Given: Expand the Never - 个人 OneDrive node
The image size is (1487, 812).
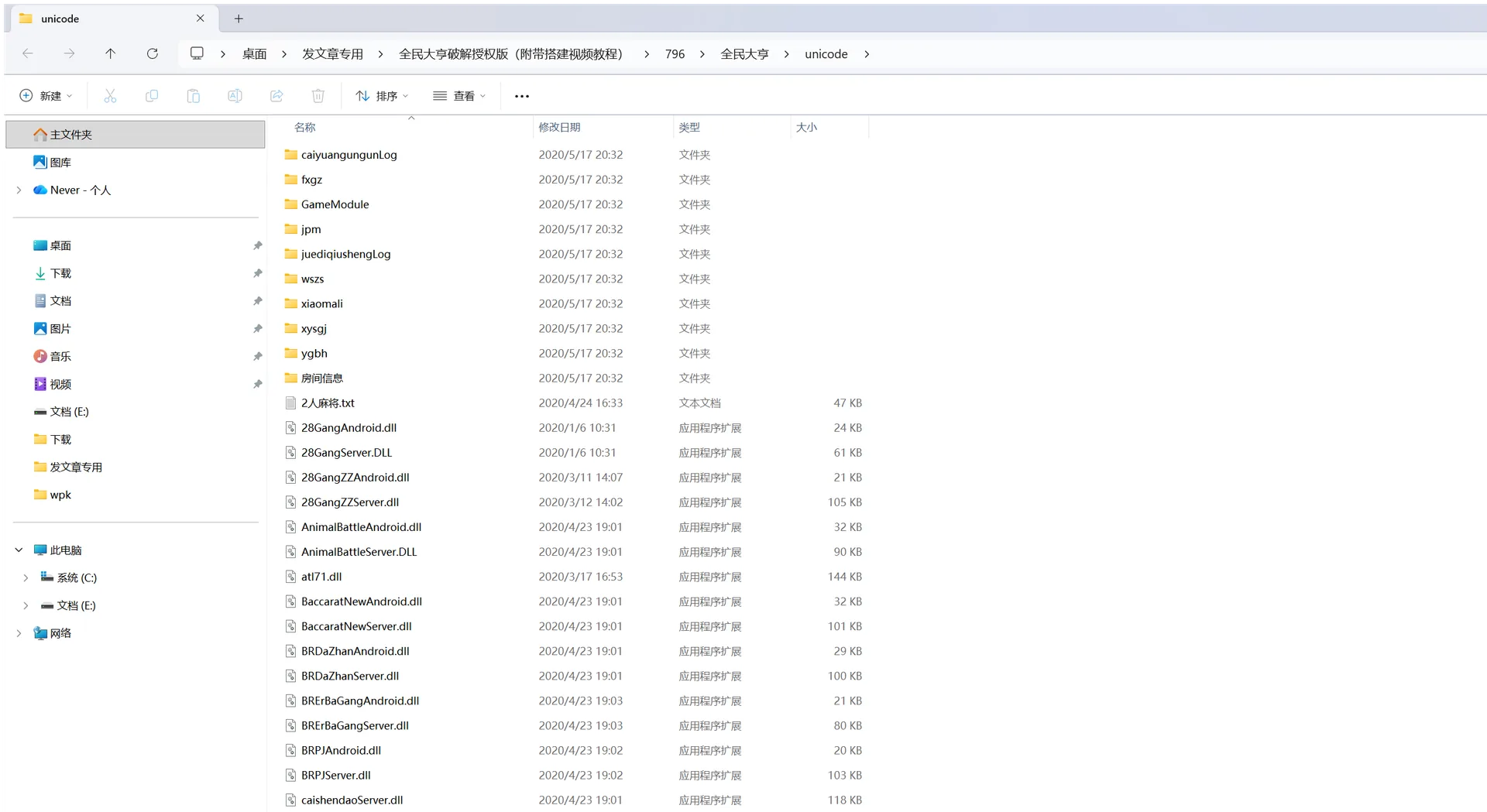Looking at the screenshot, I should click(19, 190).
